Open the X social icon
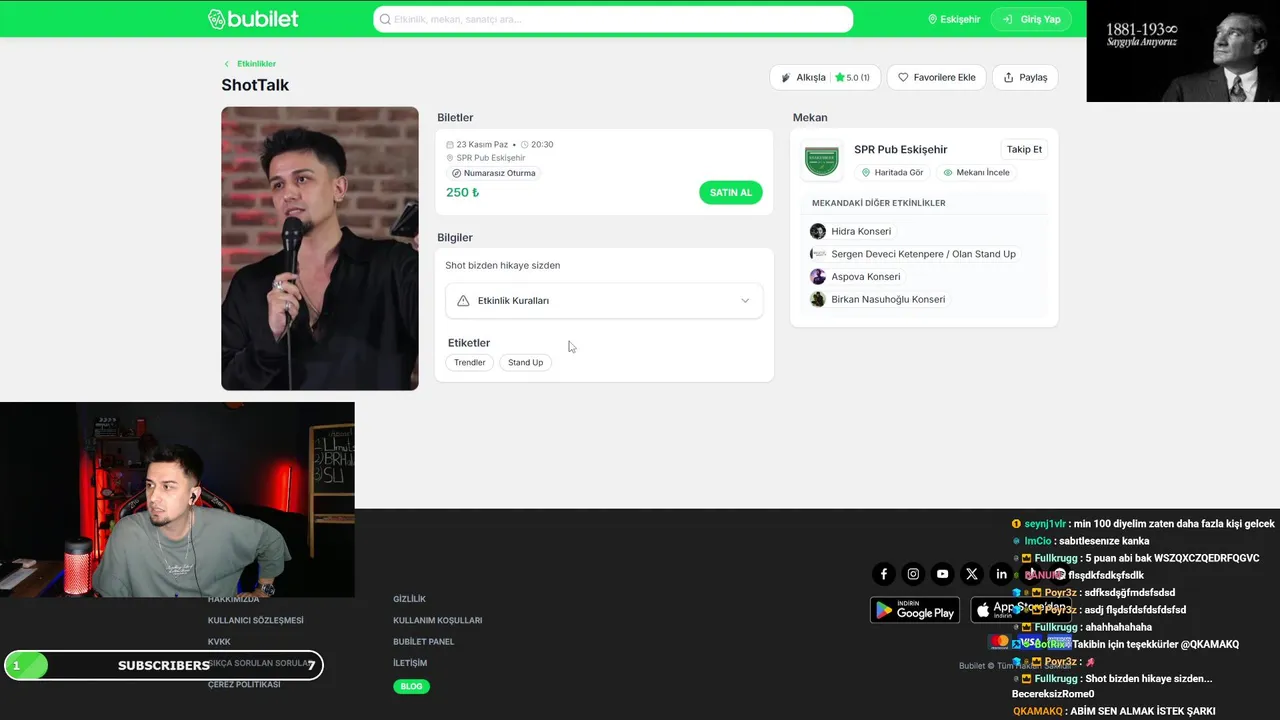The height and width of the screenshot is (720, 1280). (x=971, y=574)
